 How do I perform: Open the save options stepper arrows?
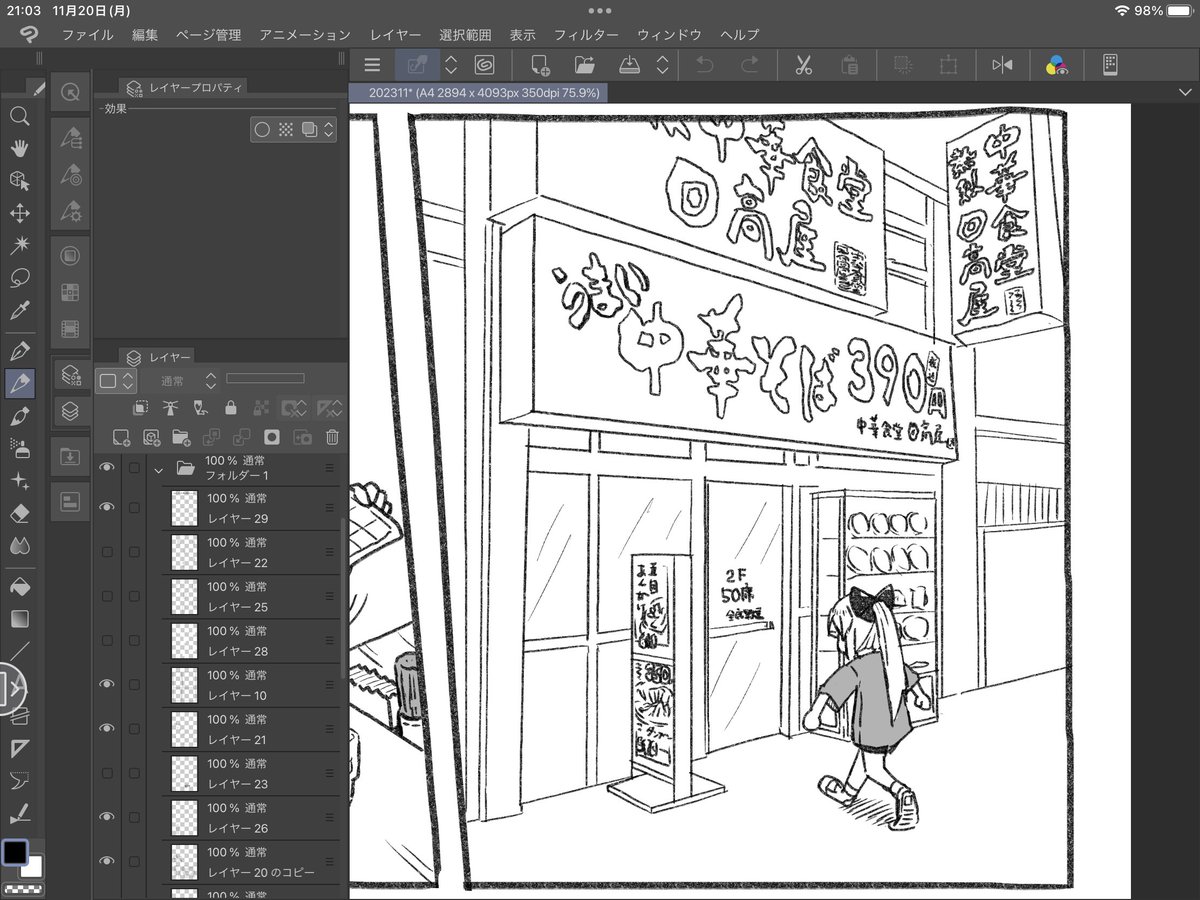[x=662, y=65]
